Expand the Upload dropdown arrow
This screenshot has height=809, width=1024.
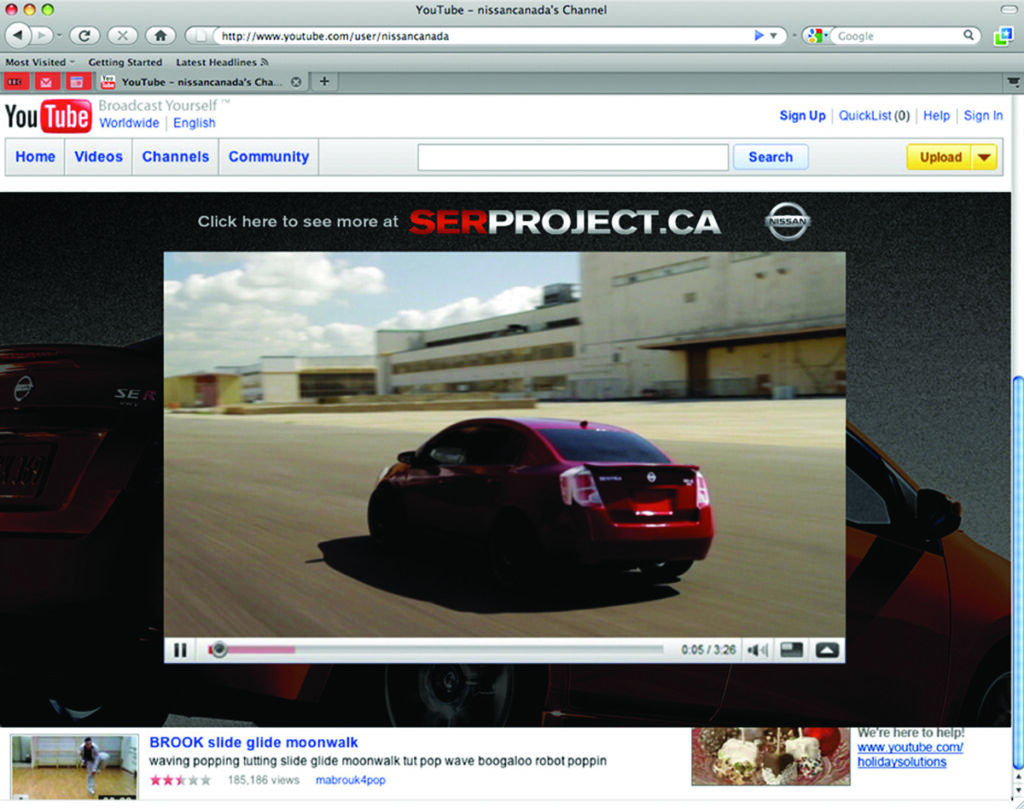tap(984, 157)
